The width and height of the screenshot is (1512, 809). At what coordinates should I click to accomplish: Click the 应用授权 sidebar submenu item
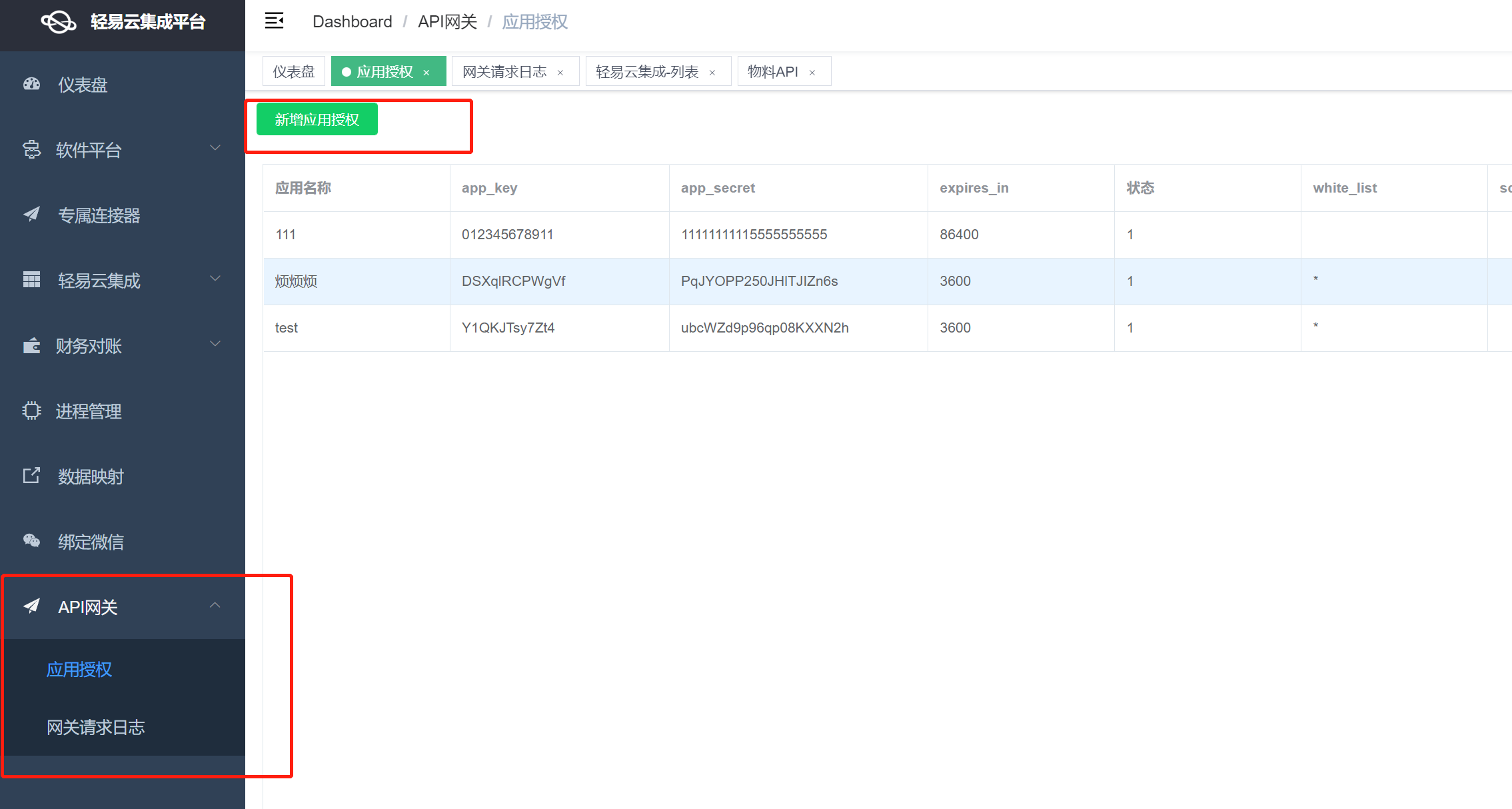coord(79,669)
